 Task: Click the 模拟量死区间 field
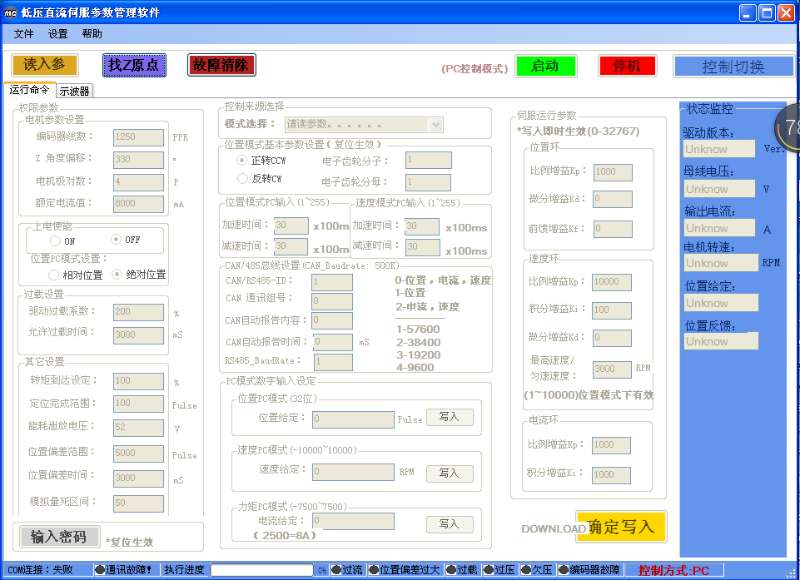click(138, 503)
